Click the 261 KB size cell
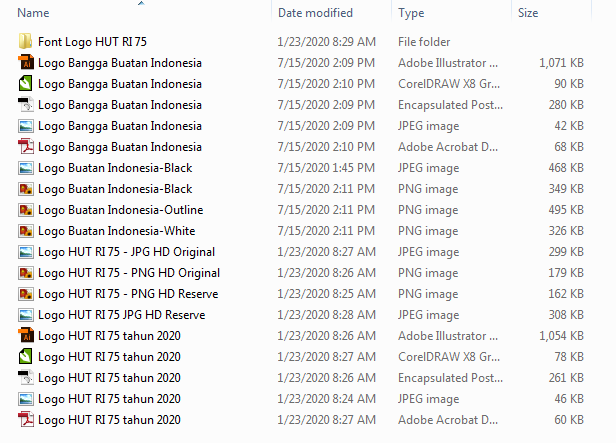Image resolution: width=616 pixels, height=443 pixels. click(x=566, y=378)
